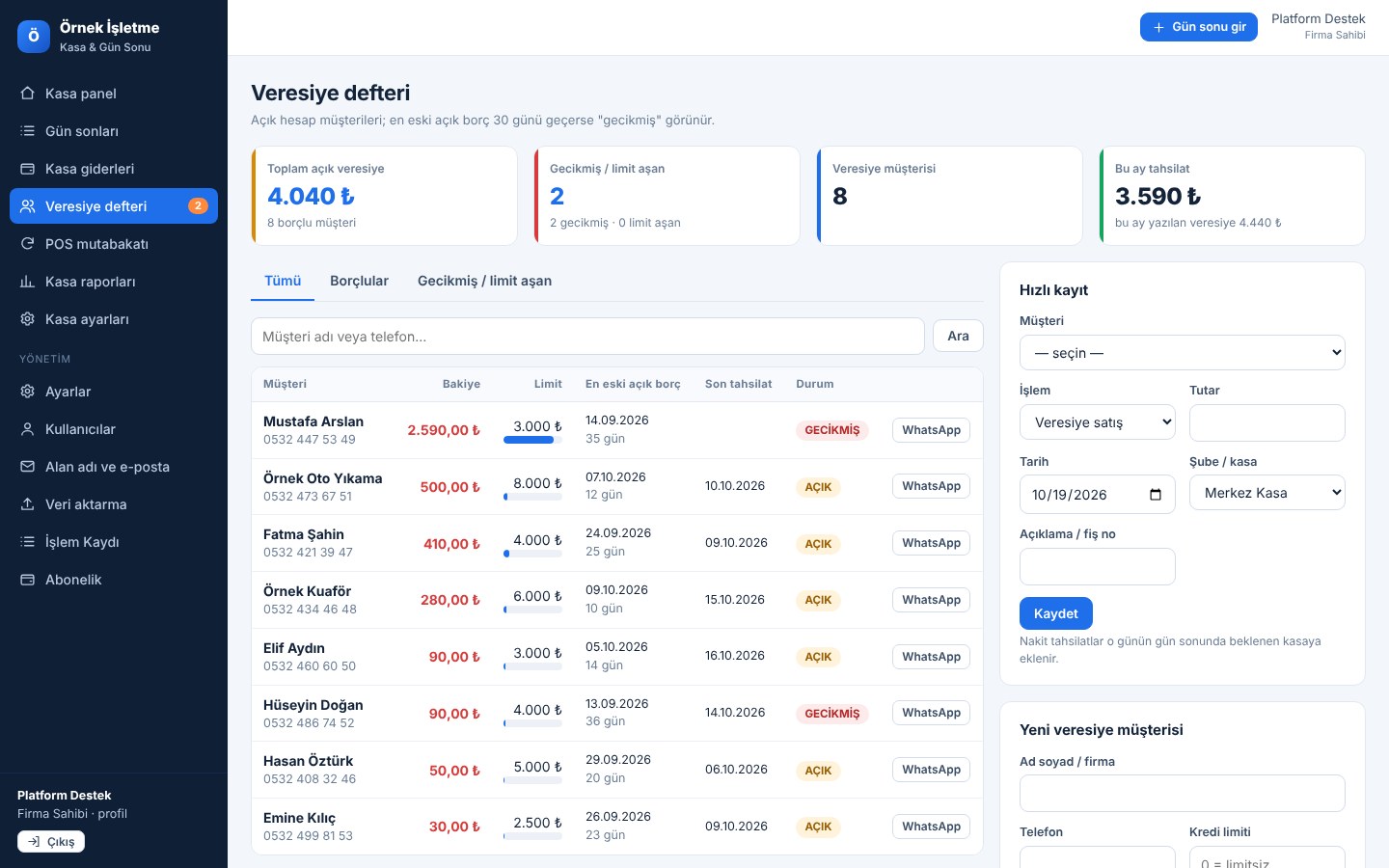Click Mustafa Arslan's limit progress bar
The image size is (1389, 868).
pos(532,440)
